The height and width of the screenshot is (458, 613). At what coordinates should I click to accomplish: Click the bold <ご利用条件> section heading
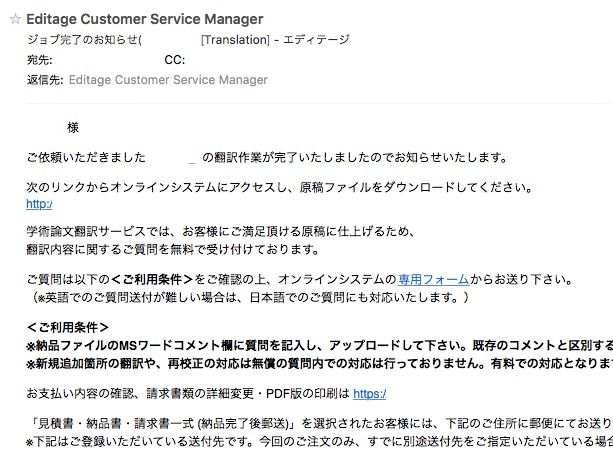point(68,327)
